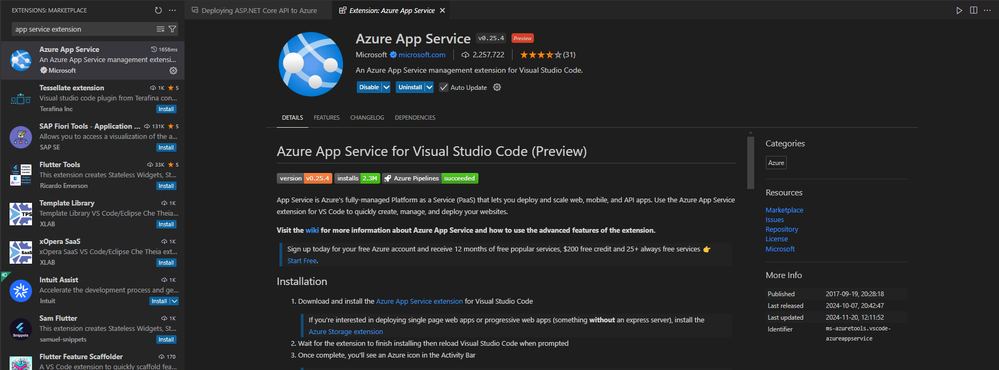
Task: Expand the Disable button dropdown arrow
Action: click(x=386, y=87)
